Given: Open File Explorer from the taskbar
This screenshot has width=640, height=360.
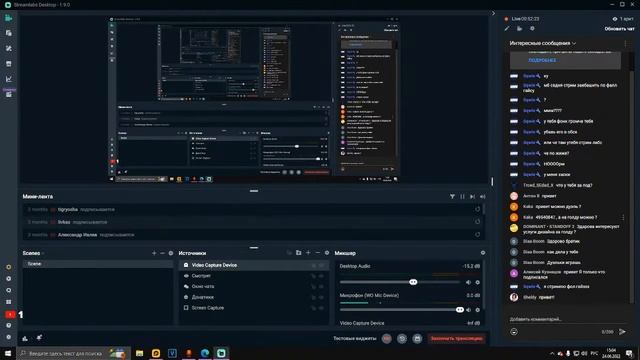Looking at the screenshot, I should 140,353.
